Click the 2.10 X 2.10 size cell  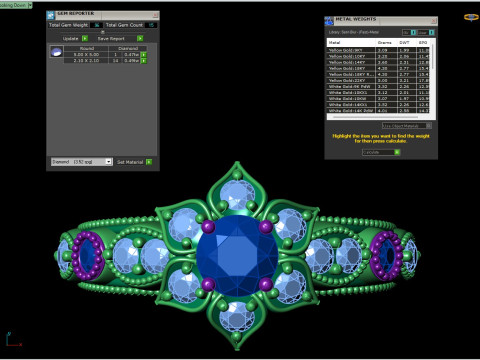point(86,61)
